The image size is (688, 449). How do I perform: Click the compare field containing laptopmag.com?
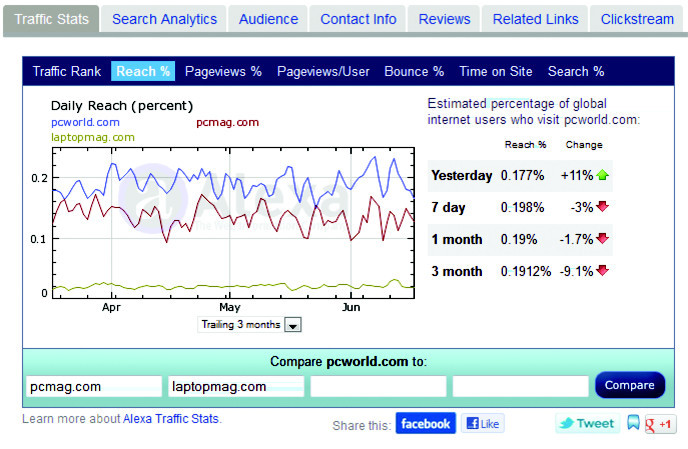236,386
